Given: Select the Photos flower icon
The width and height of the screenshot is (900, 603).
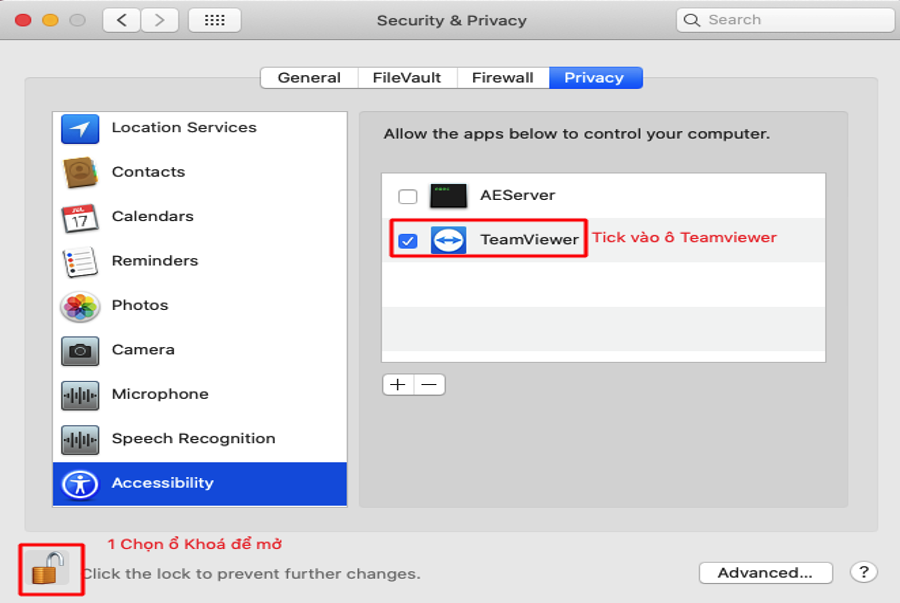Looking at the screenshot, I should [x=80, y=306].
